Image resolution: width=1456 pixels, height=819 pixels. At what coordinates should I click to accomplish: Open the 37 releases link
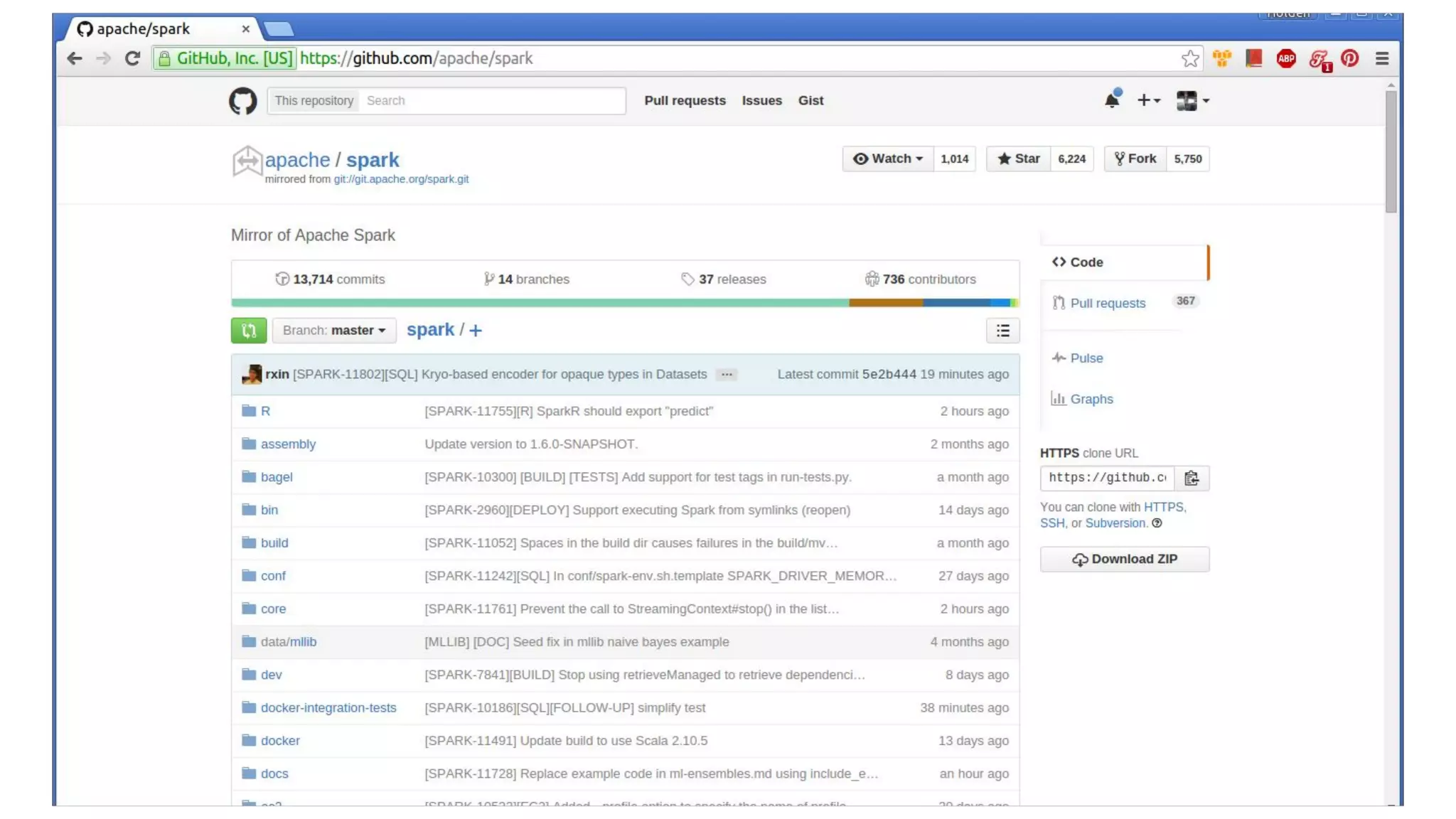click(x=724, y=279)
